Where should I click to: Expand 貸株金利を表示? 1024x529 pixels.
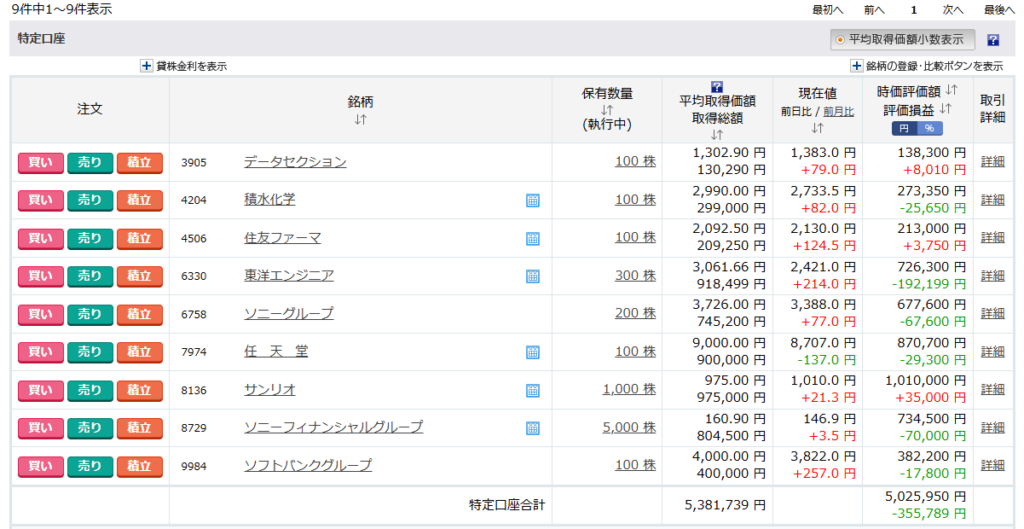[146, 66]
